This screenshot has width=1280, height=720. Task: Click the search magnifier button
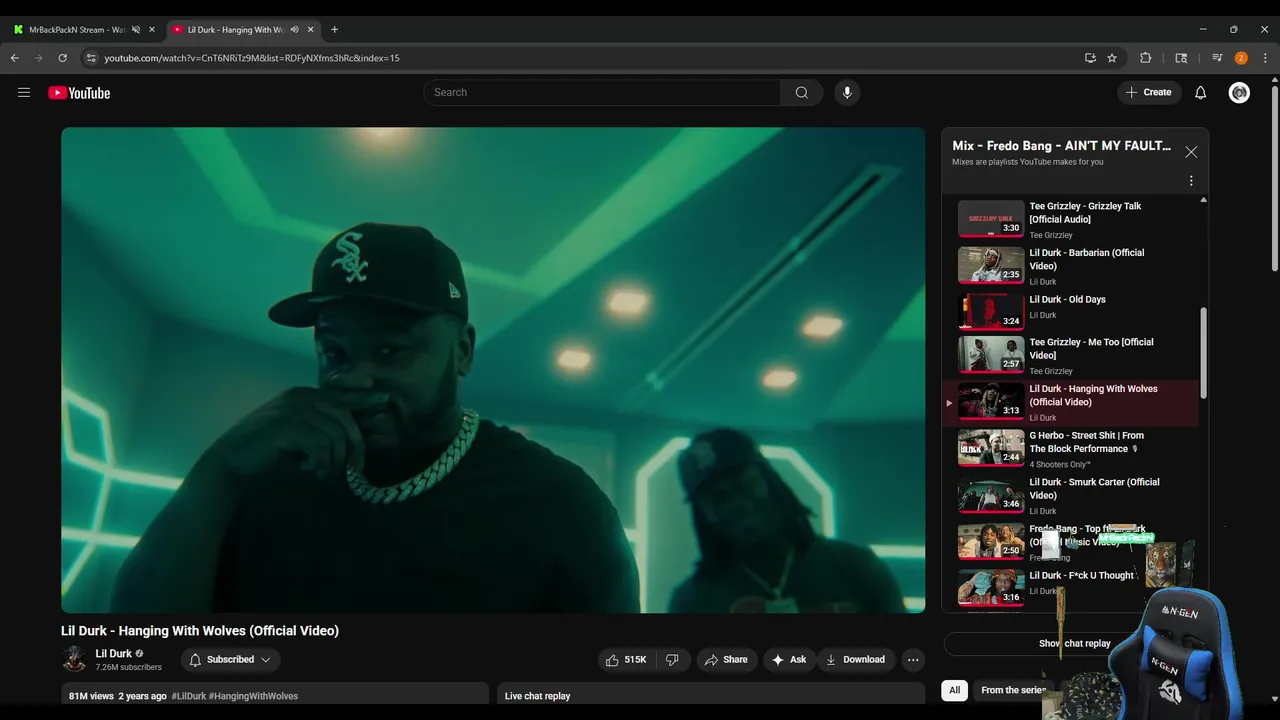pyautogui.click(x=801, y=92)
